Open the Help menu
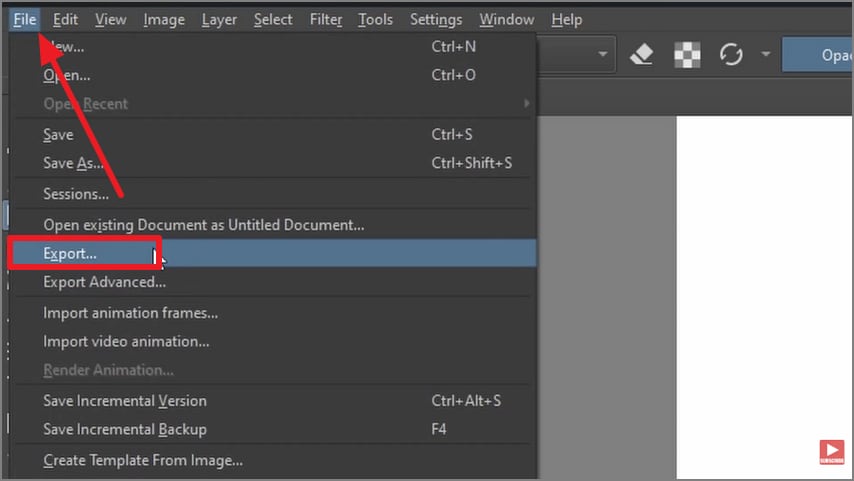854x481 pixels. 566,20
